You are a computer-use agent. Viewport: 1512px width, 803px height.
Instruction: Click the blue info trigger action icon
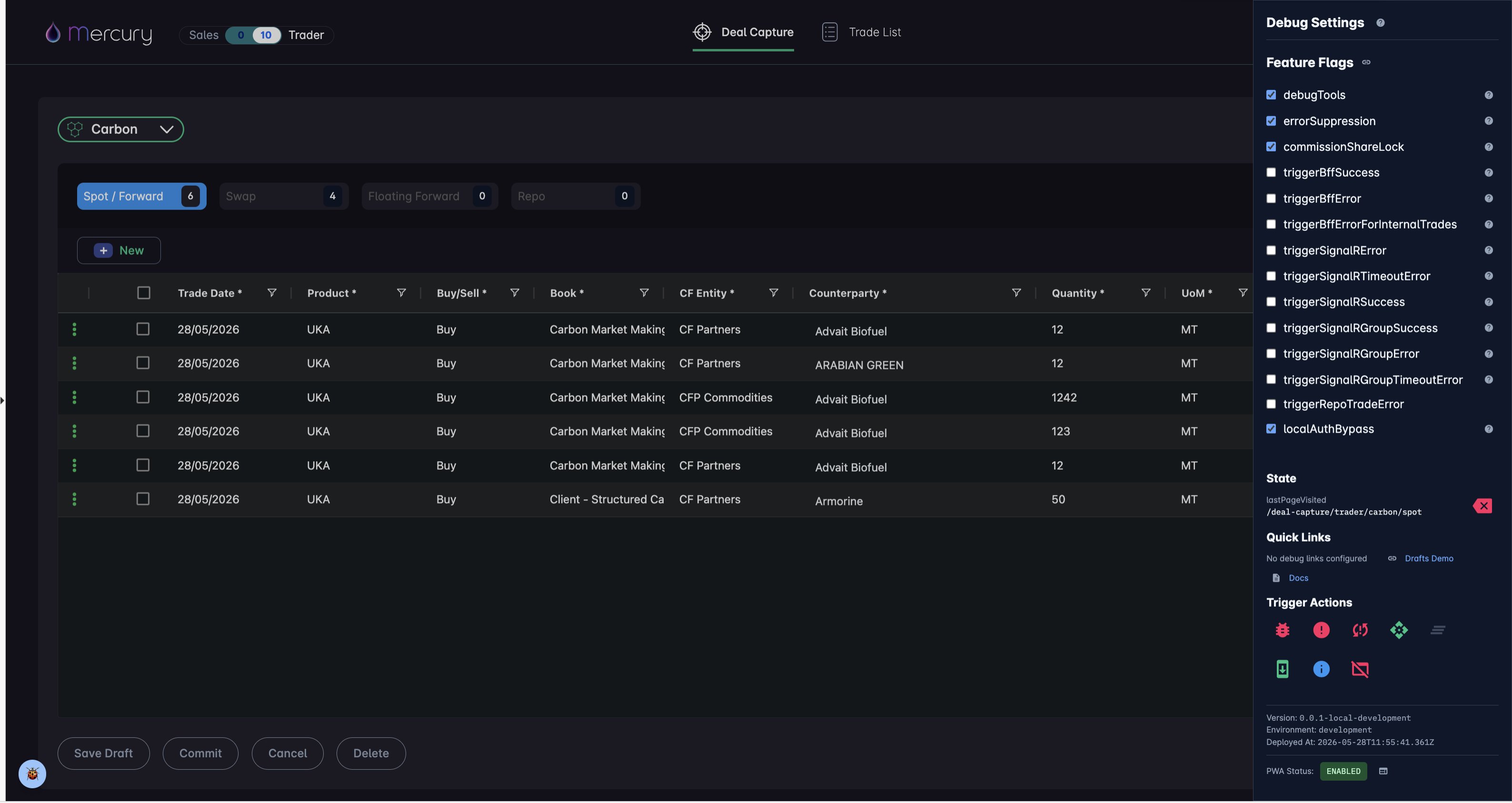click(1321, 669)
